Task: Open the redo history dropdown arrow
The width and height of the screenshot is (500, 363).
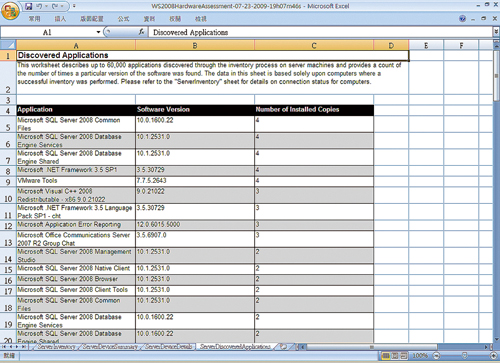Action: pos(62,6)
